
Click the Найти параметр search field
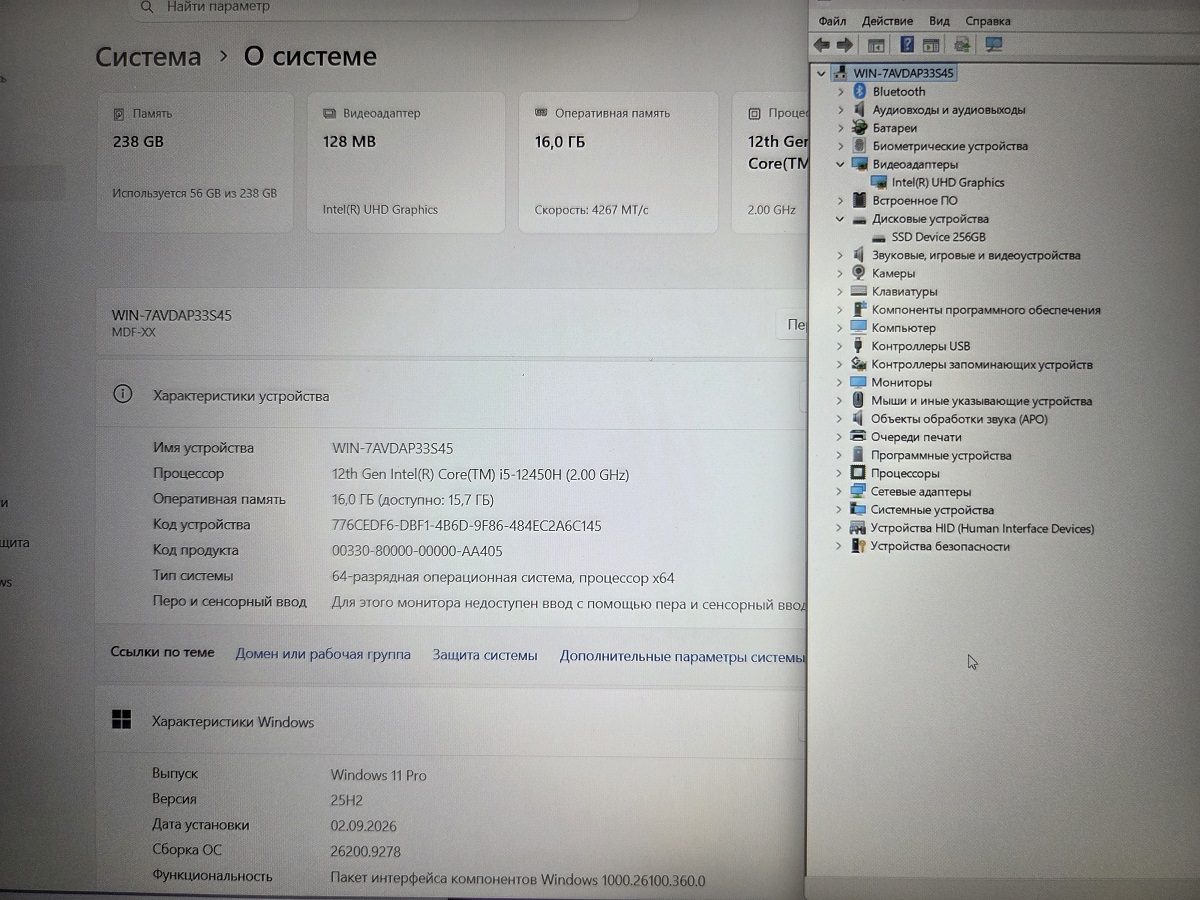pos(385,8)
